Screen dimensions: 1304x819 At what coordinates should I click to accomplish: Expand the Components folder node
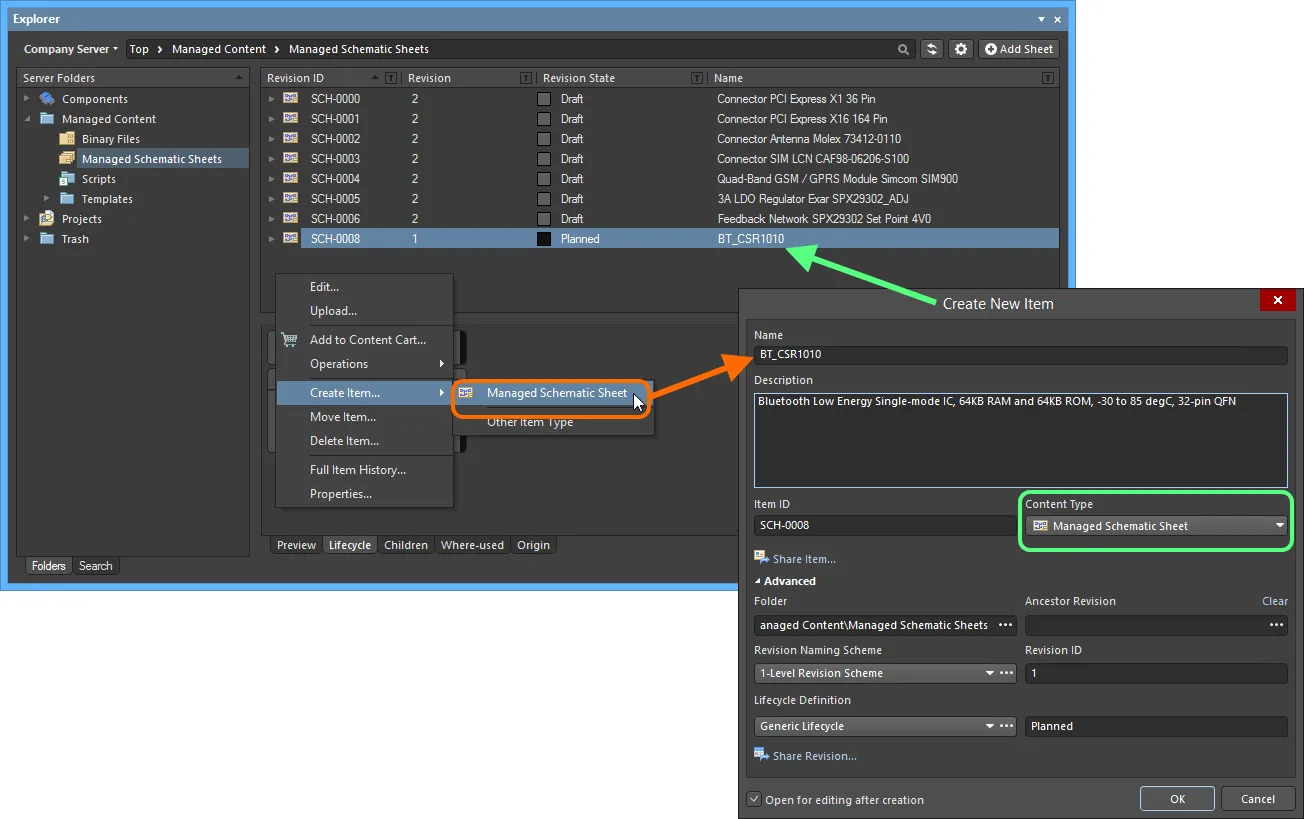click(x=27, y=99)
